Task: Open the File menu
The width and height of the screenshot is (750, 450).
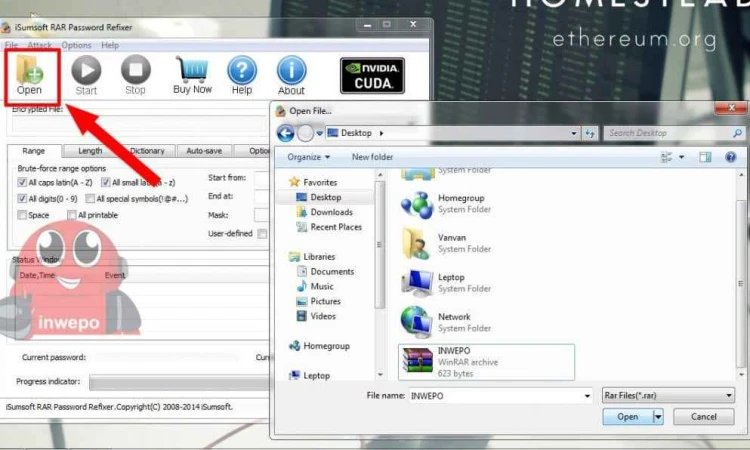Action: point(11,45)
